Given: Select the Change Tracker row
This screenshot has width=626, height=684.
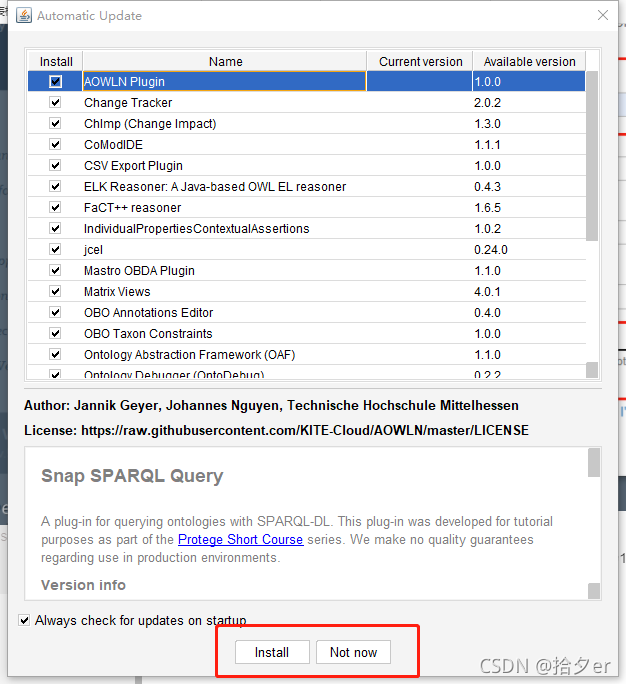Looking at the screenshot, I should (x=307, y=103).
